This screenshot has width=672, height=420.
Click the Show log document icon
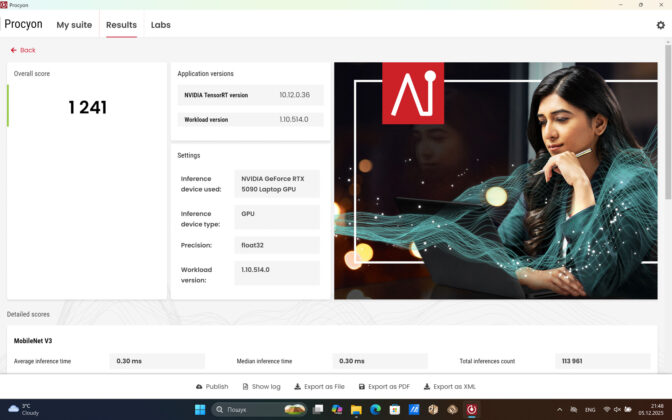pos(245,387)
